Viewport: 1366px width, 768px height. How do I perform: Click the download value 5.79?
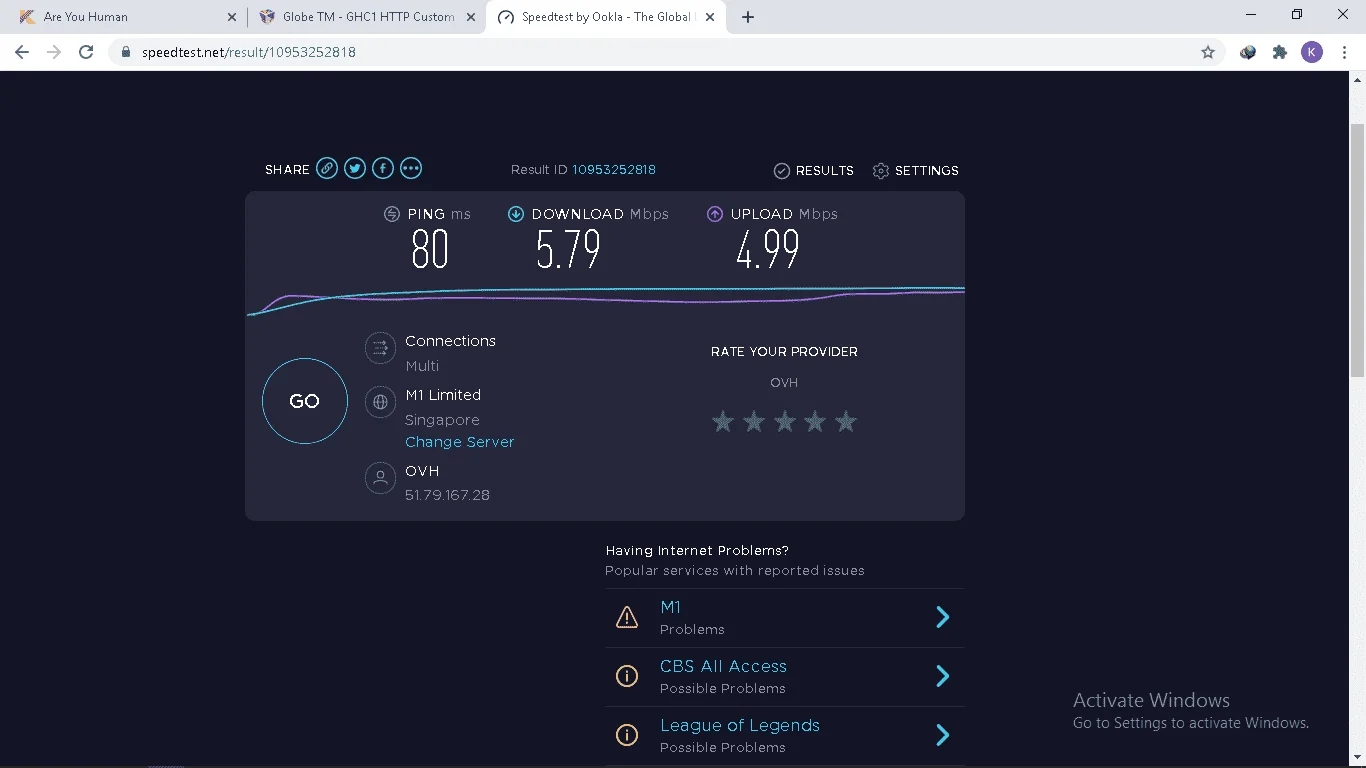568,250
